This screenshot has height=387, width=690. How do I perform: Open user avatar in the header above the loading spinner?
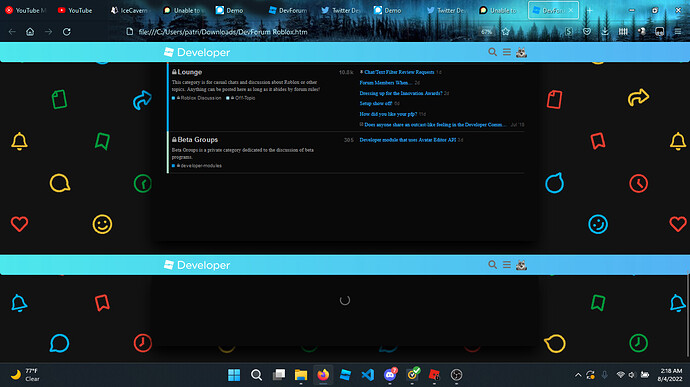coord(521,265)
